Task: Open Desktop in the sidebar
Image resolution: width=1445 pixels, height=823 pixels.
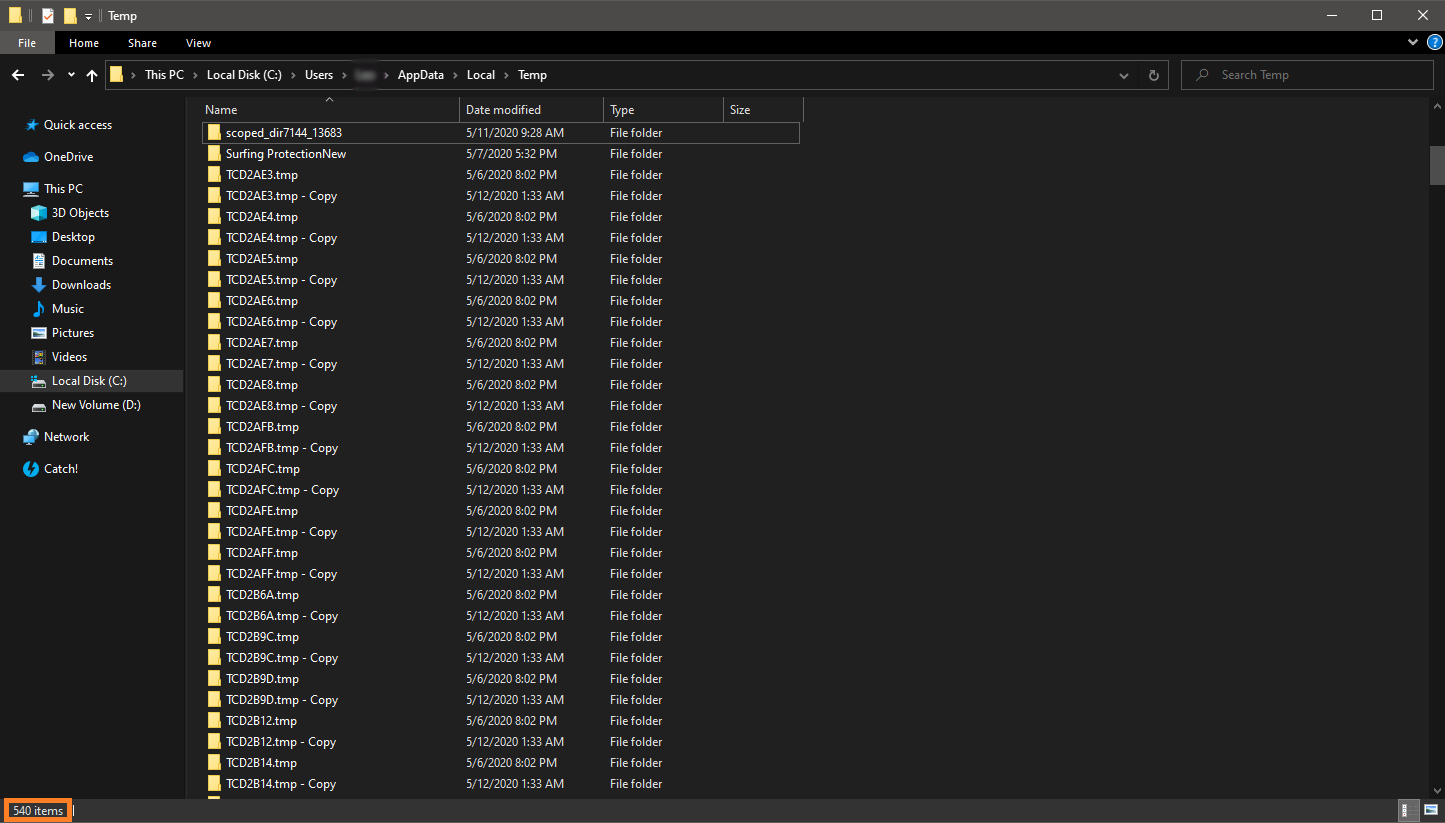Action: pos(73,237)
